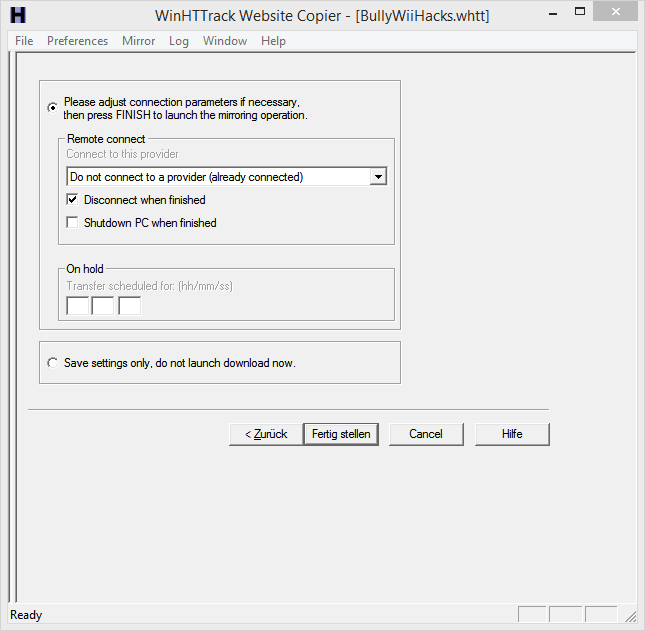Screen dimensions: 645x631
Task: Click the seconds field under On hold
Action: pyautogui.click(x=130, y=306)
